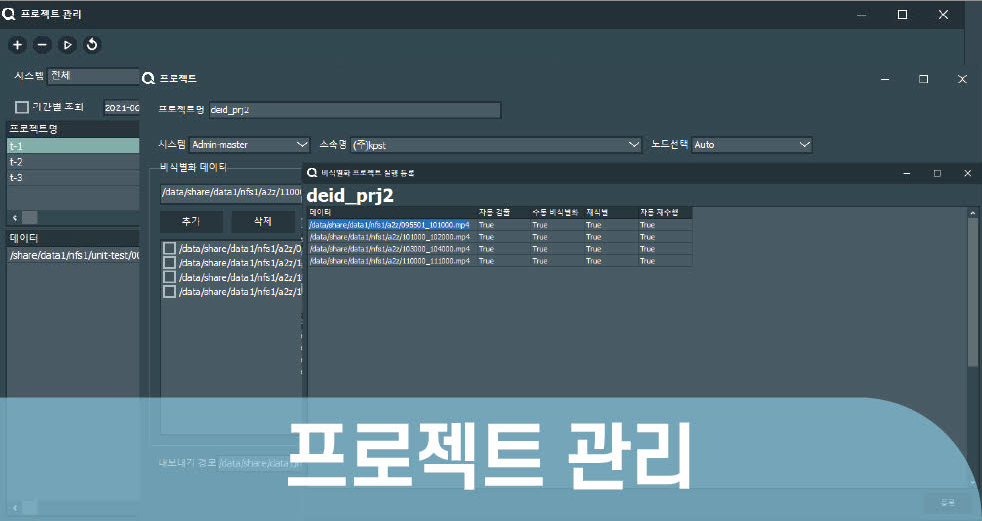Screen dimensions: 982x521
Task: Close the deid_prj2 execution registration window
Action: [x=967, y=173]
